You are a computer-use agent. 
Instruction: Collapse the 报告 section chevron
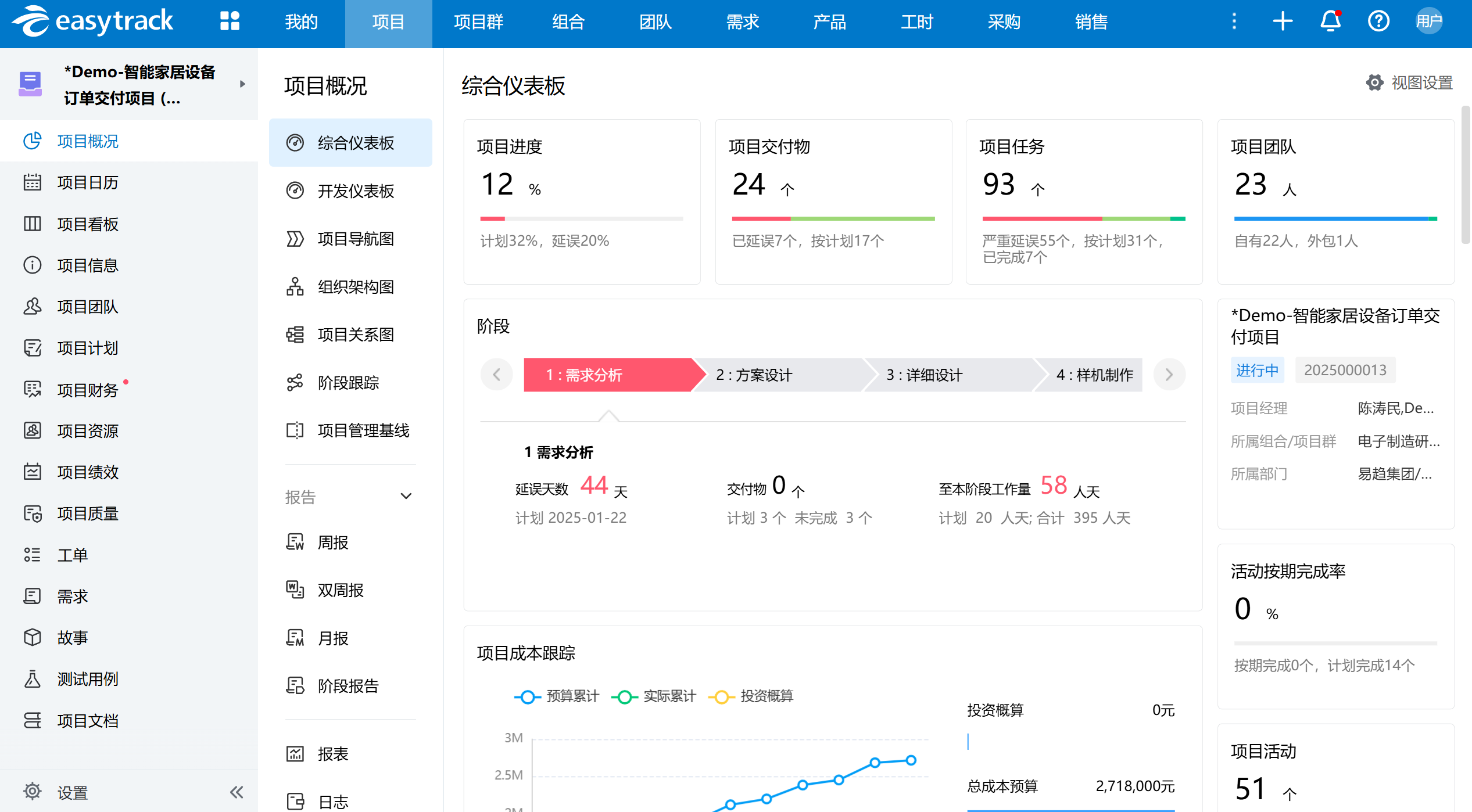point(406,497)
